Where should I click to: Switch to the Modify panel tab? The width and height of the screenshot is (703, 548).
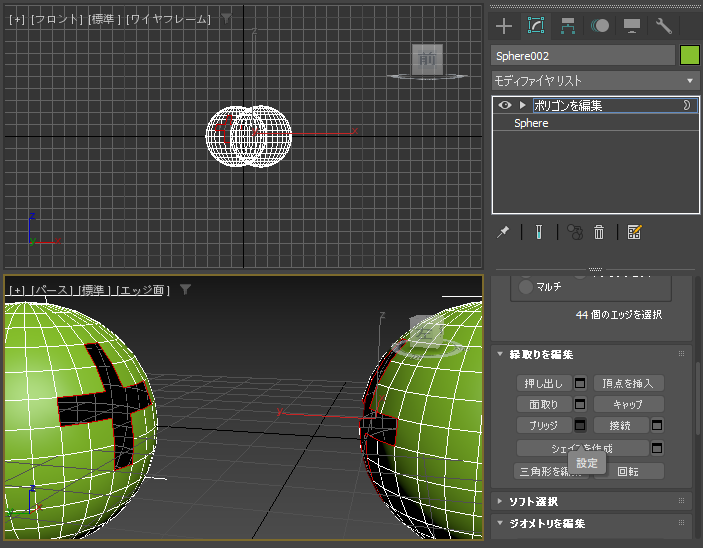click(536, 26)
